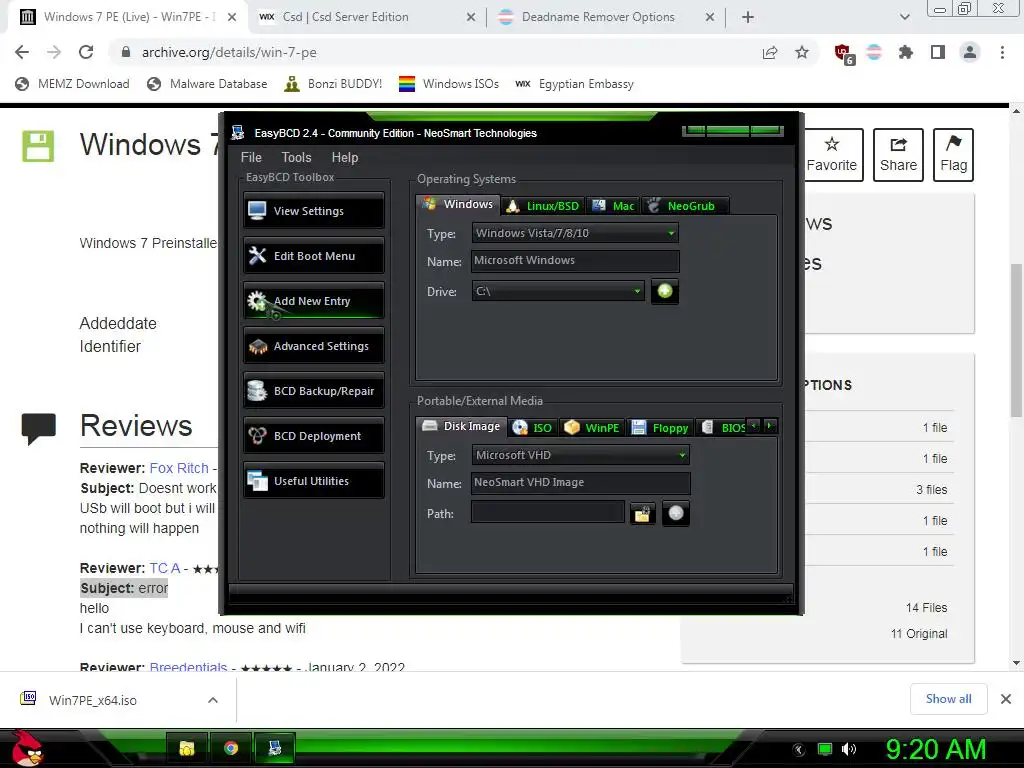
Task: Click the empty Path input field
Action: (547, 512)
